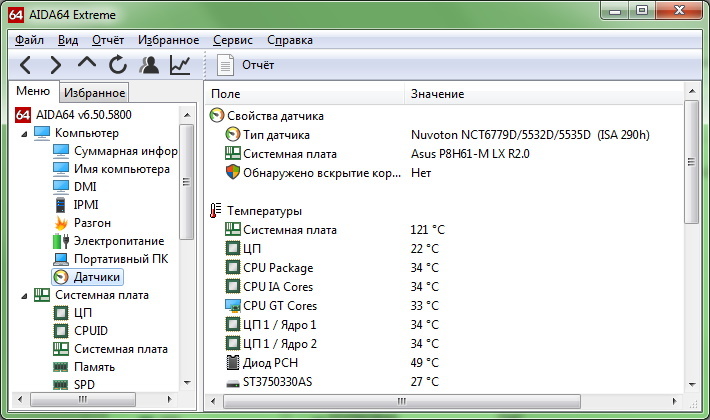Select the Свойства датчика section header
Image resolution: width=710 pixels, height=420 pixels.
pos(267,116)
